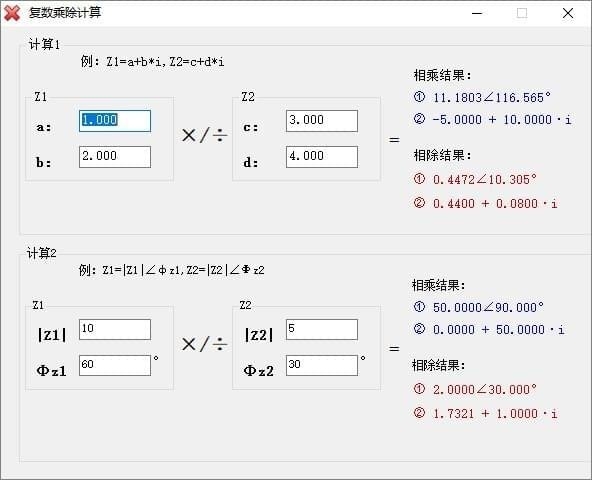Click input field c containing 3.000
Viewport: 592px width, 480px height.
(322, 121)
